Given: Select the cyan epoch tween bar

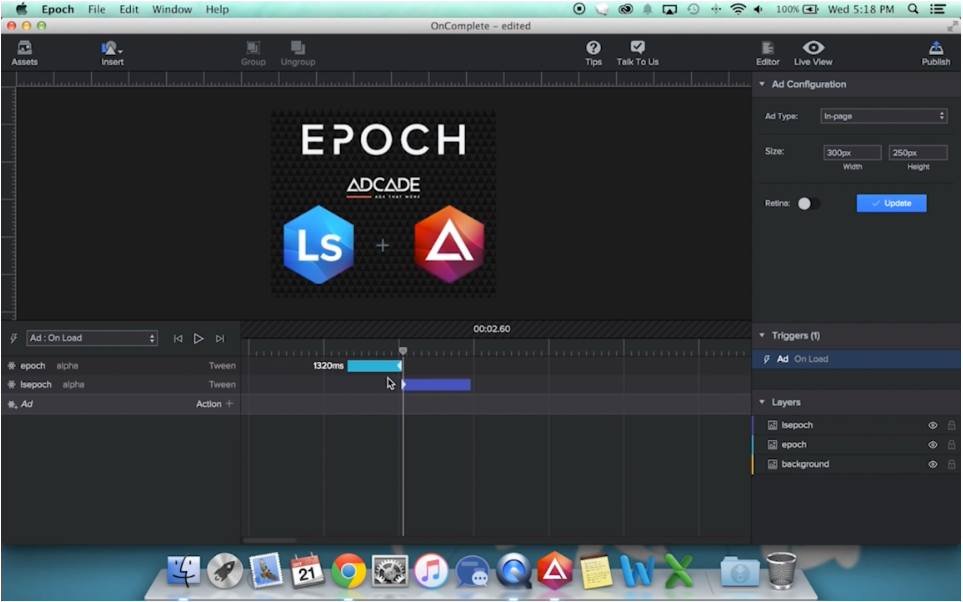Looking at the screenshot, I should point(374,366).
